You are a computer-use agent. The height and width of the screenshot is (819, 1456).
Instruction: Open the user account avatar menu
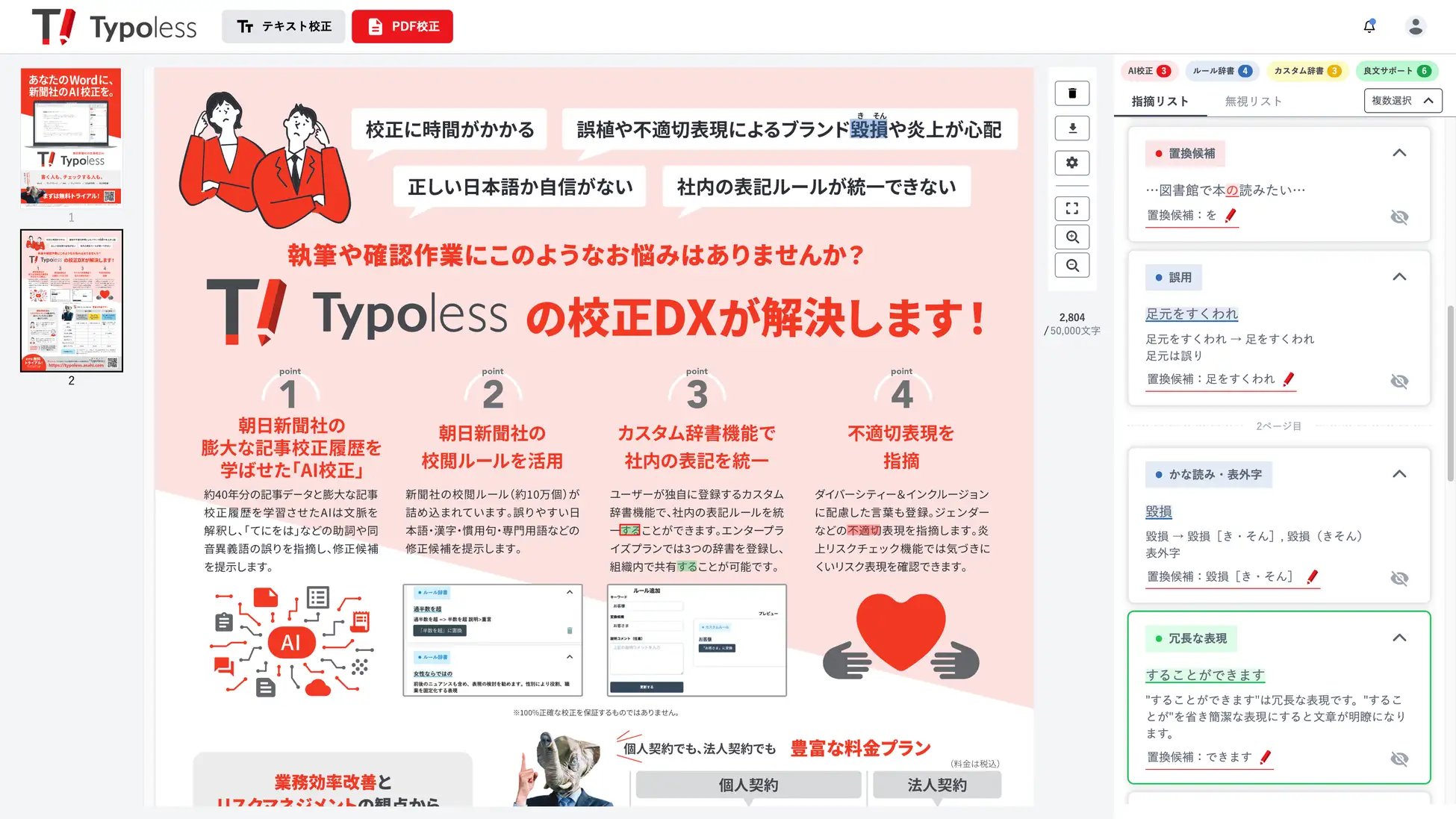[x=1415, y=26]
